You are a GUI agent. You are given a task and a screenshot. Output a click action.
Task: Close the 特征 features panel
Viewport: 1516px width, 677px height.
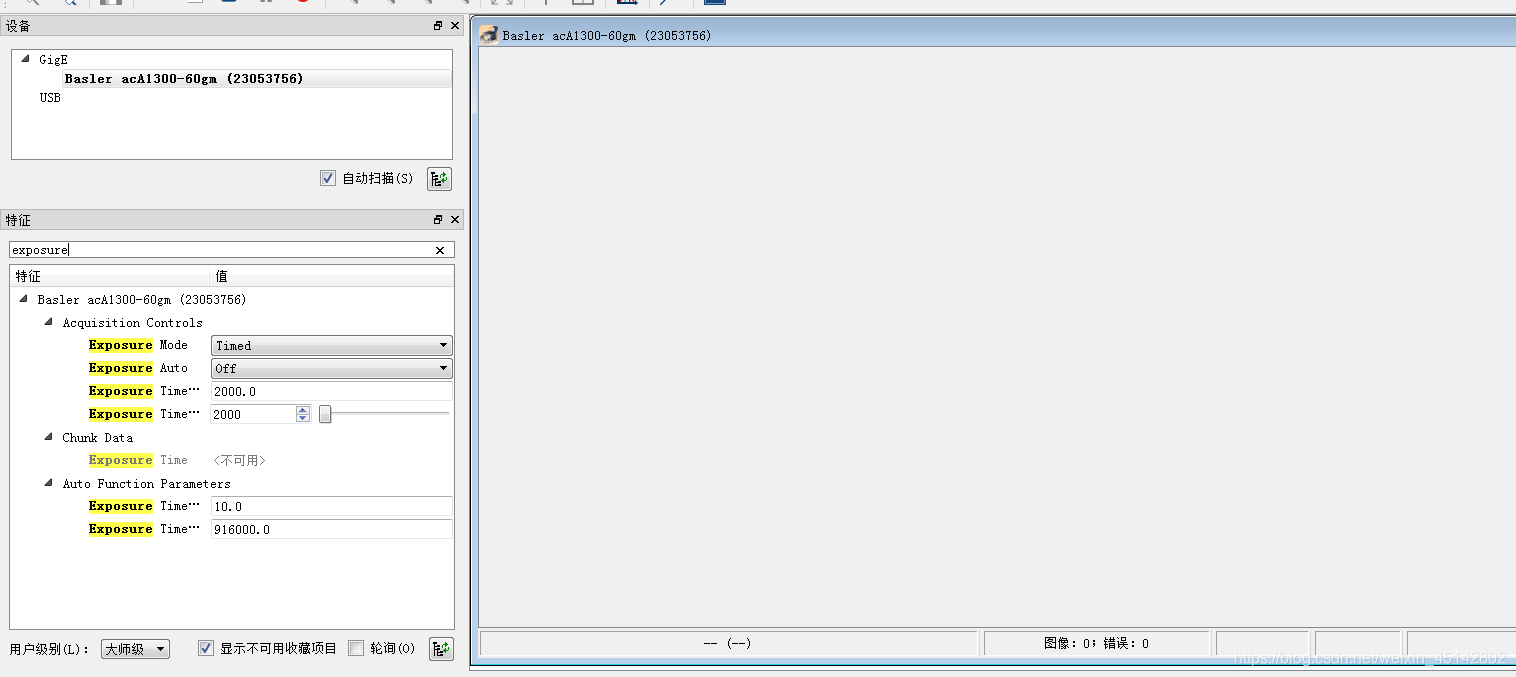455,220
